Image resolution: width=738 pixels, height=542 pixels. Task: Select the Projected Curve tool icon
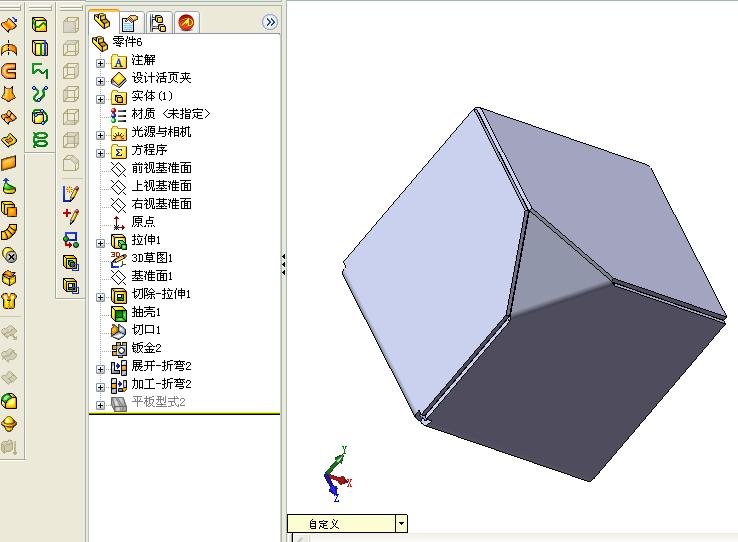40,48
